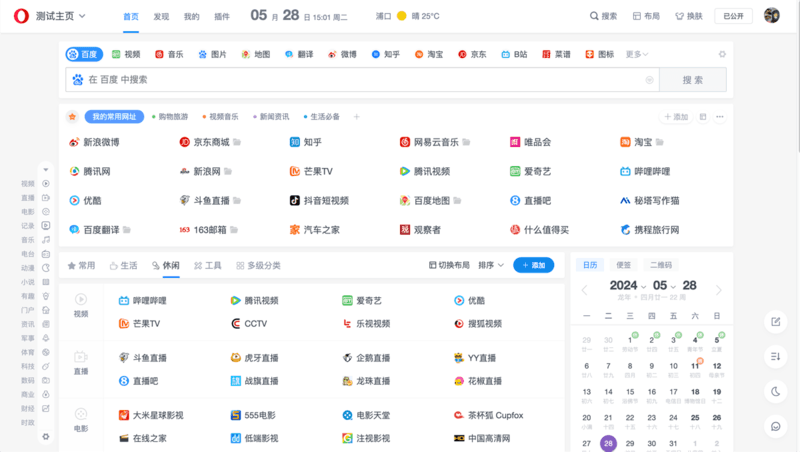Screen dimensions: 800x452
Task: Go to previous month in calendar
Action: click(585, 290)
